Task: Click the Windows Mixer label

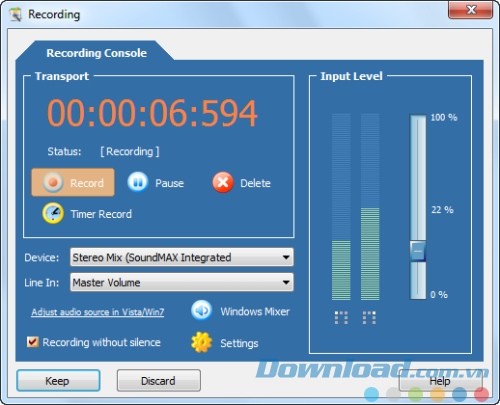Action: 255,311
